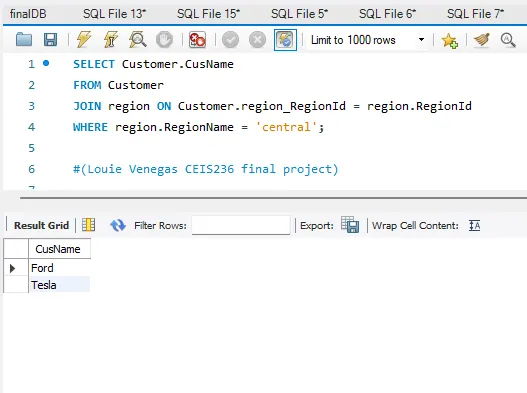Switch to the SQL File 5 tab
Viewport: 527px width, 393px height.
[x=299, y=14]
